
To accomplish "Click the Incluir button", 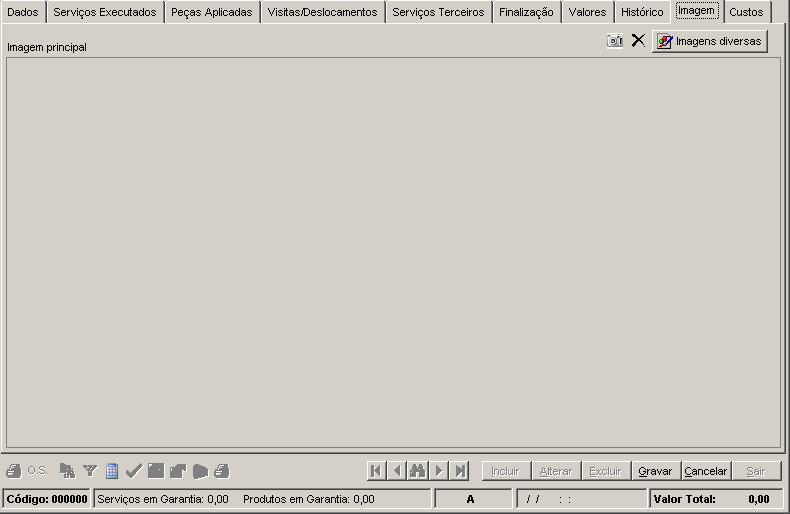I will point(505,471).
